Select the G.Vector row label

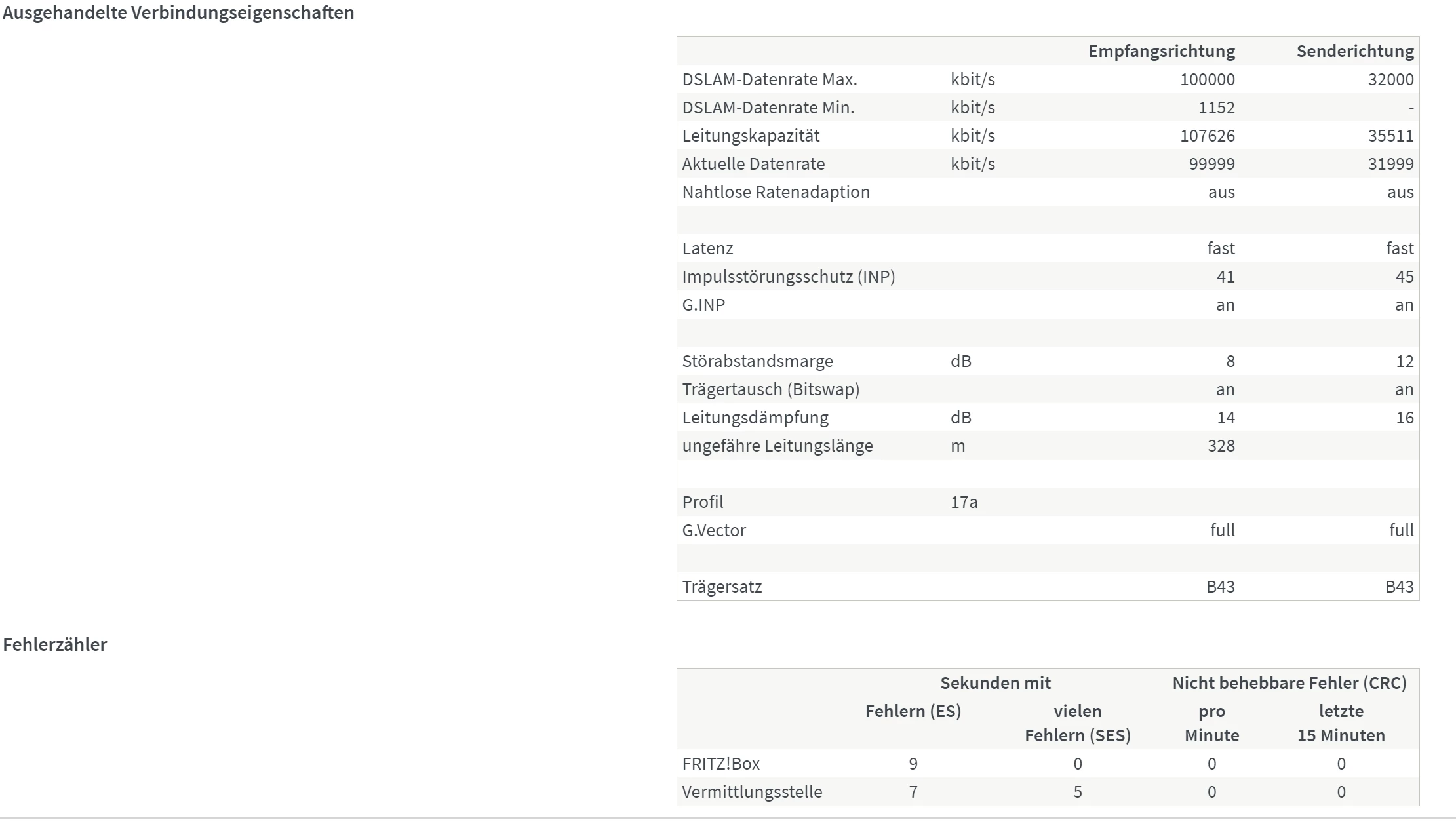[714, 530]
